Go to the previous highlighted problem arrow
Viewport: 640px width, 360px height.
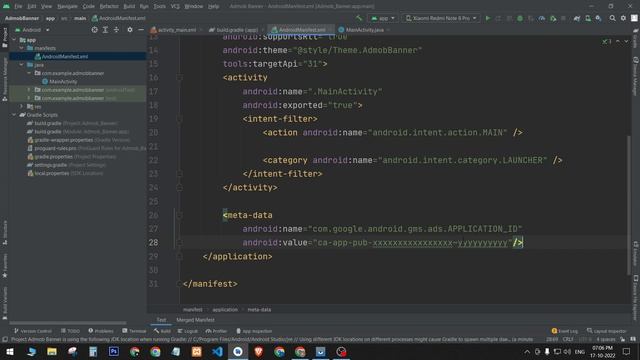tap(618, 41)
